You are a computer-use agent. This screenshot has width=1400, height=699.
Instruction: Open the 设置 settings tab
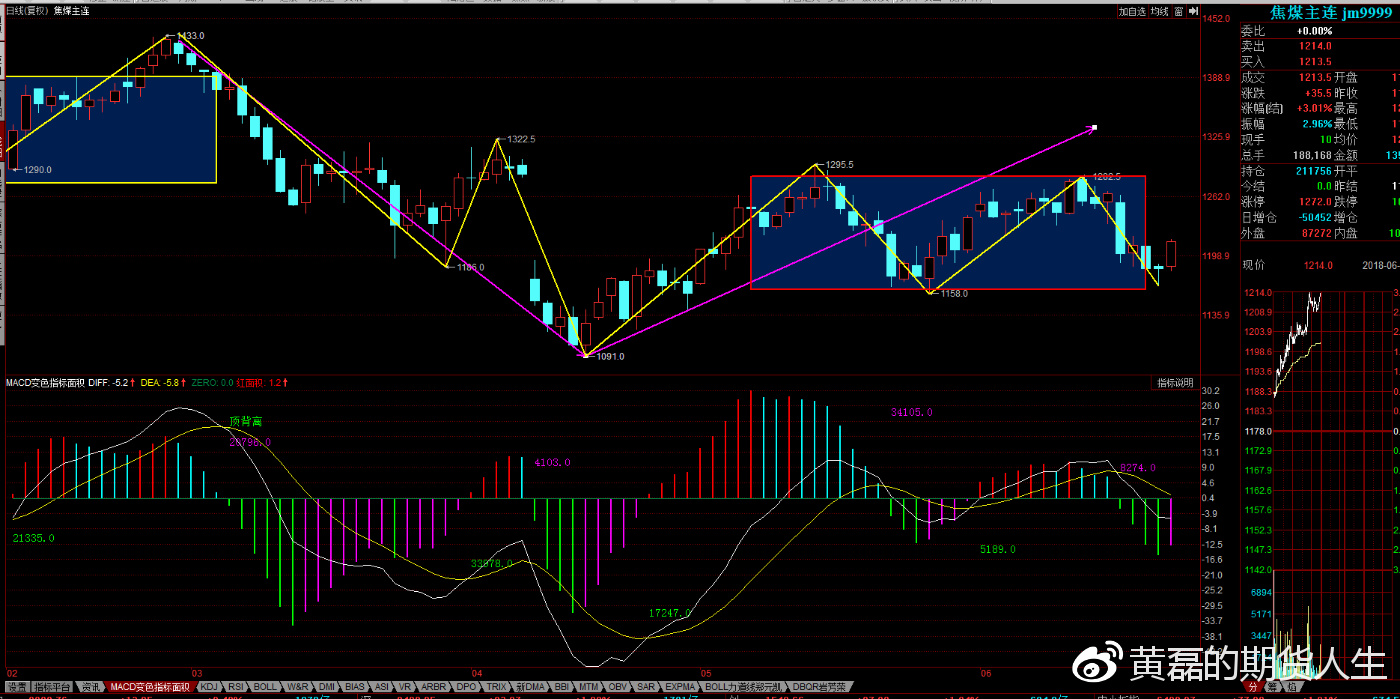pyautogui.click(x=17, y=688)
